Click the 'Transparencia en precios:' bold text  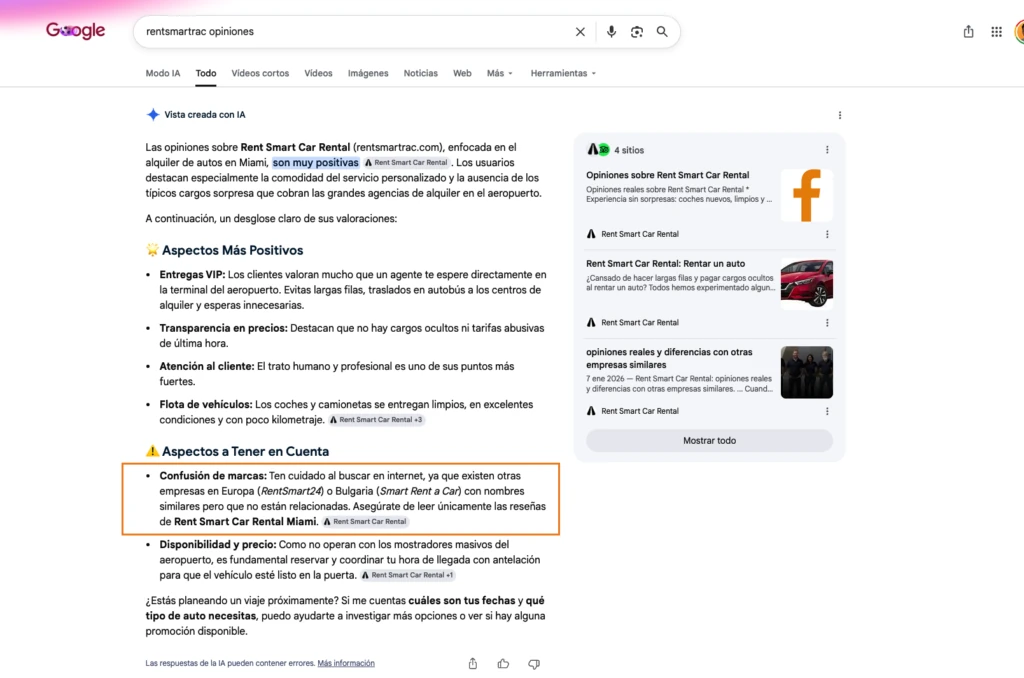tap(223, 329)
